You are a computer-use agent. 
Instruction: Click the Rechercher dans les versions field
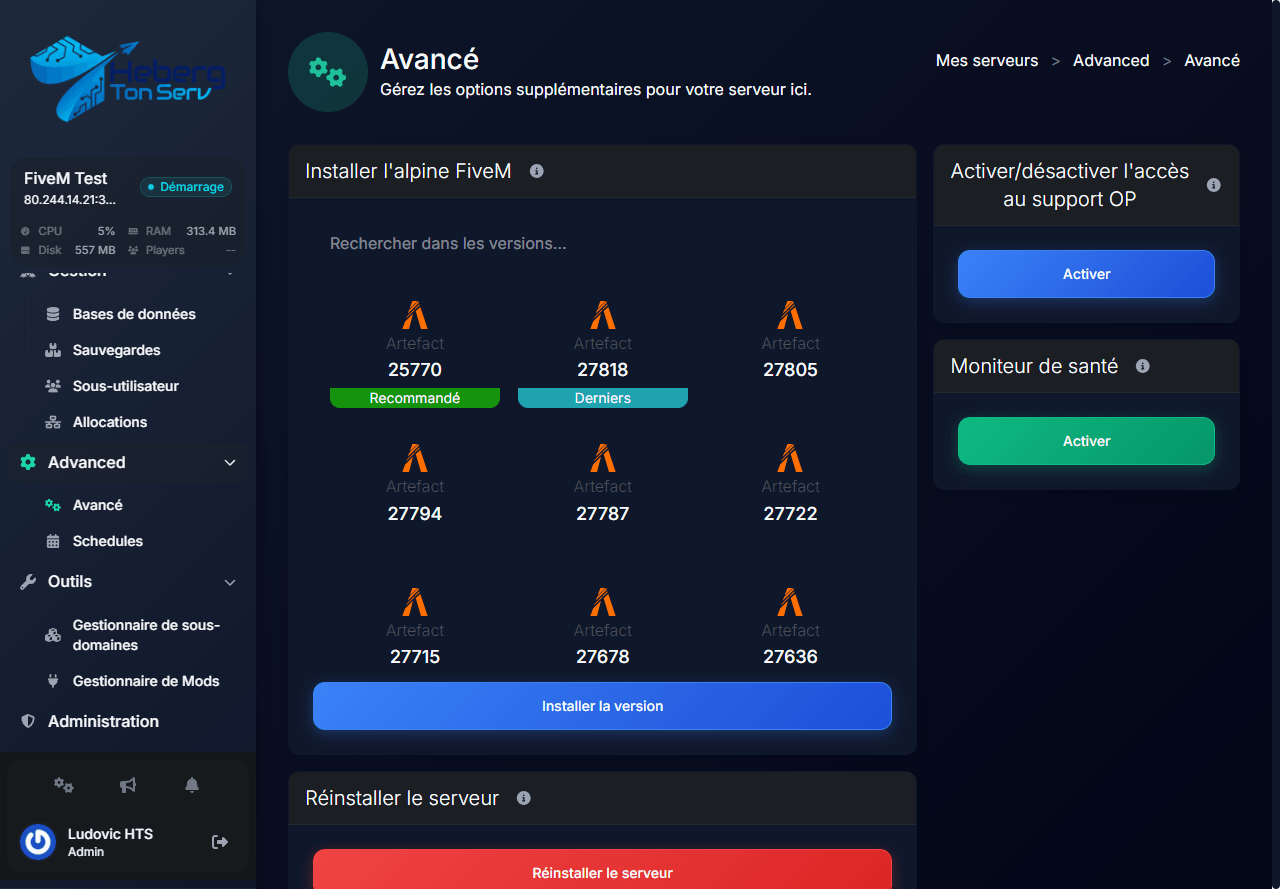click(x=602, y=244)
